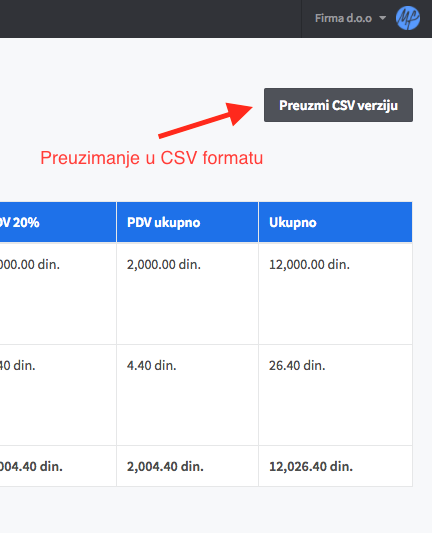Select the PDV ukupno column header
The height and width of the screenshot is (533, 432).
tap(187, 222)
